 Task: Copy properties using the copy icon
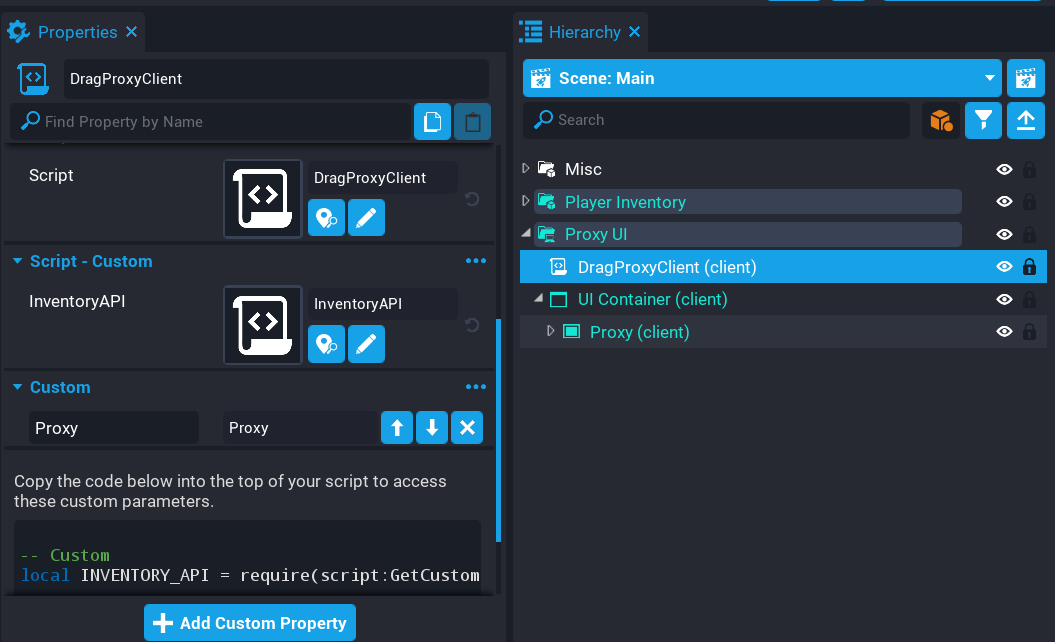coord(432,121)
